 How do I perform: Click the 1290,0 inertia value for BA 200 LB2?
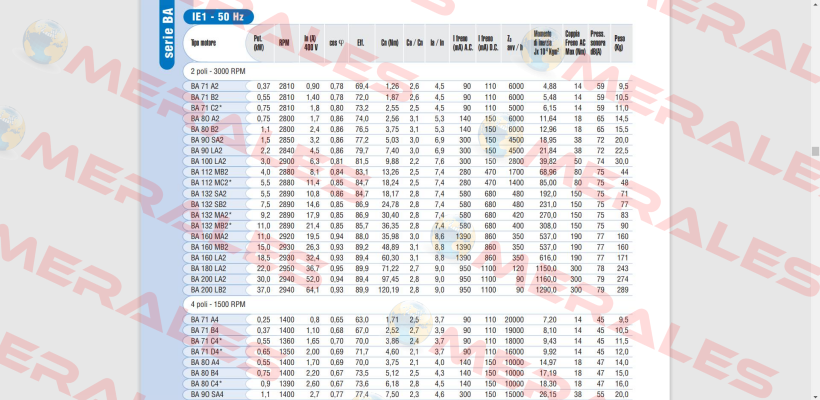coord(546,290)
